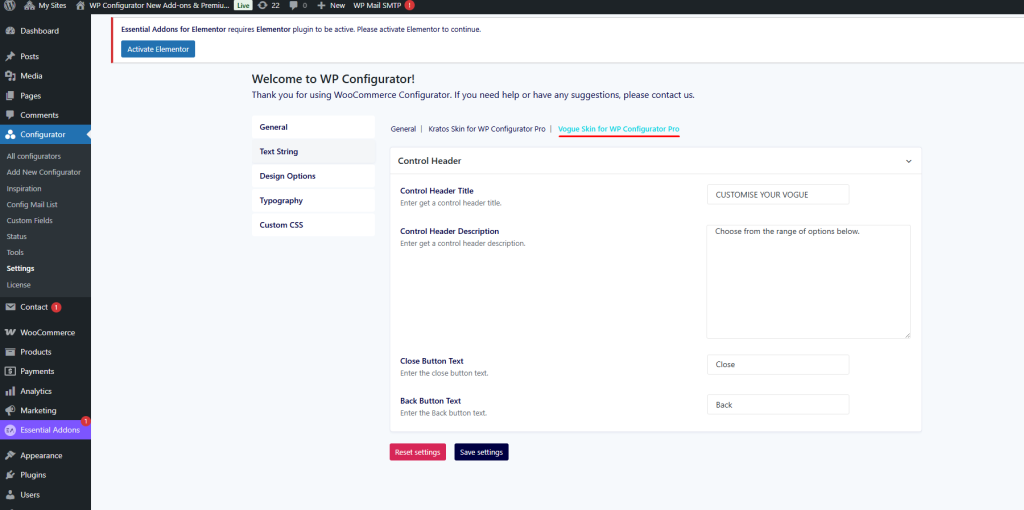Open Inspiration submenu item
The width and height of the screenshot is (1024, 510).
coord(24,189)
